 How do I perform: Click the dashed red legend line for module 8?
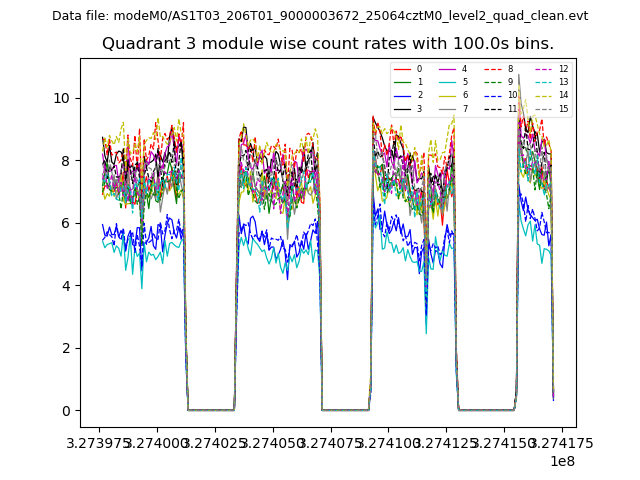(x=492, y=69)
